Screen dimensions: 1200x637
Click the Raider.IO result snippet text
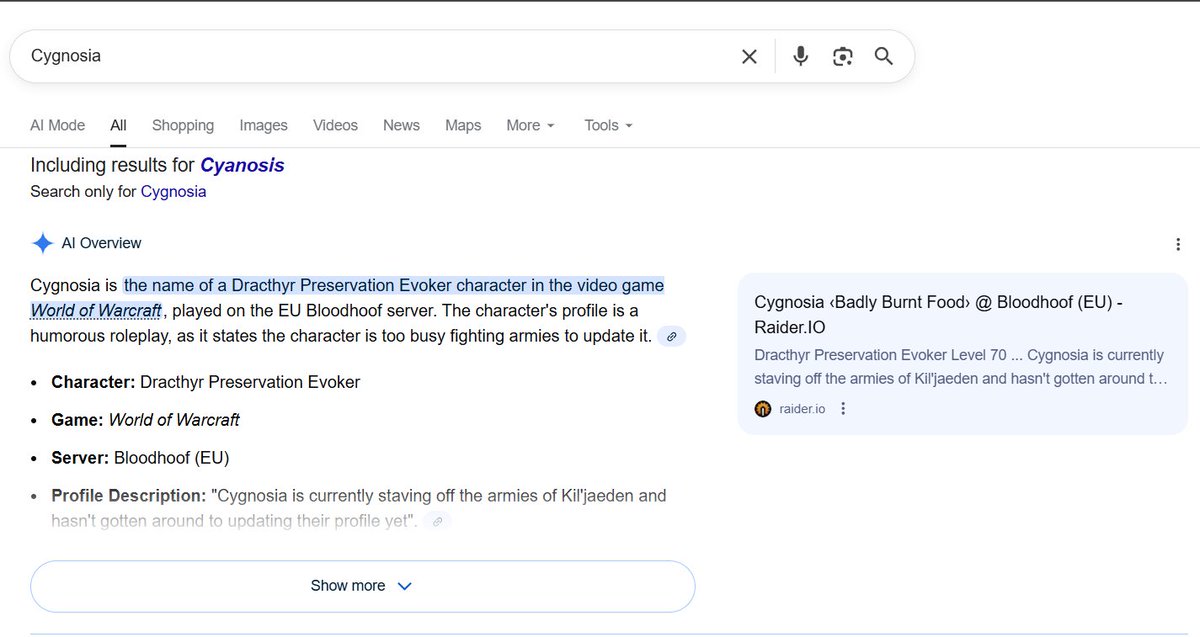[x=960, y=367]
